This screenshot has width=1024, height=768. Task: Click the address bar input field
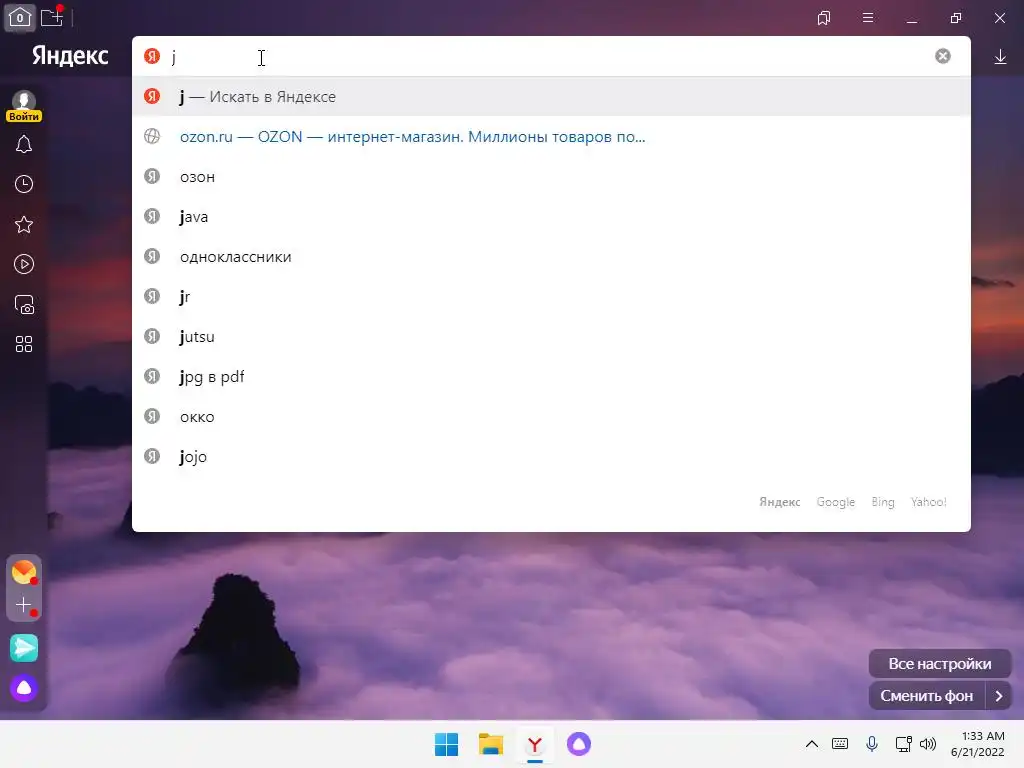pyautogui.click(x=549, y=57)
